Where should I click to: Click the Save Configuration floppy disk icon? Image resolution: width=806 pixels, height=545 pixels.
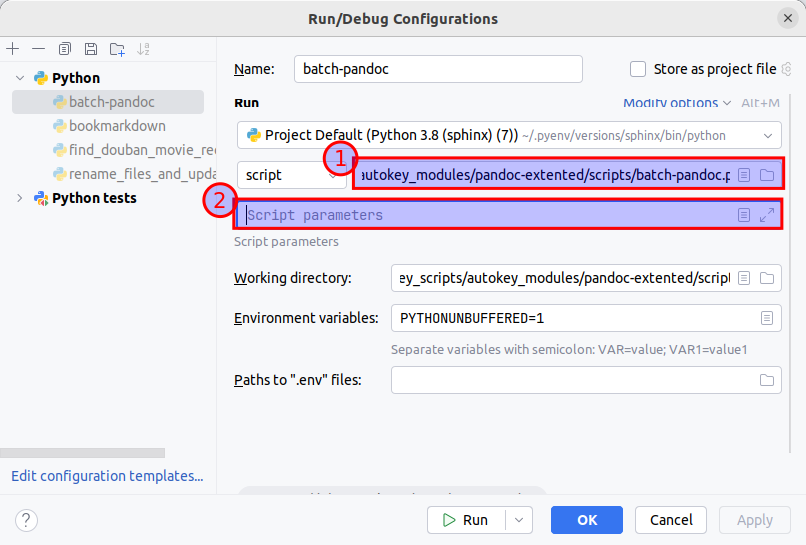tap(91, 49)
